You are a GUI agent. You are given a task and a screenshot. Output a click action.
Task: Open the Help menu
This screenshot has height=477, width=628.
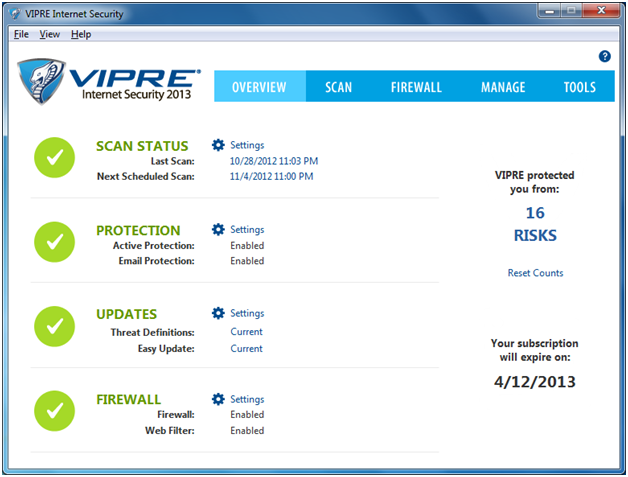[x=81, y=34]
